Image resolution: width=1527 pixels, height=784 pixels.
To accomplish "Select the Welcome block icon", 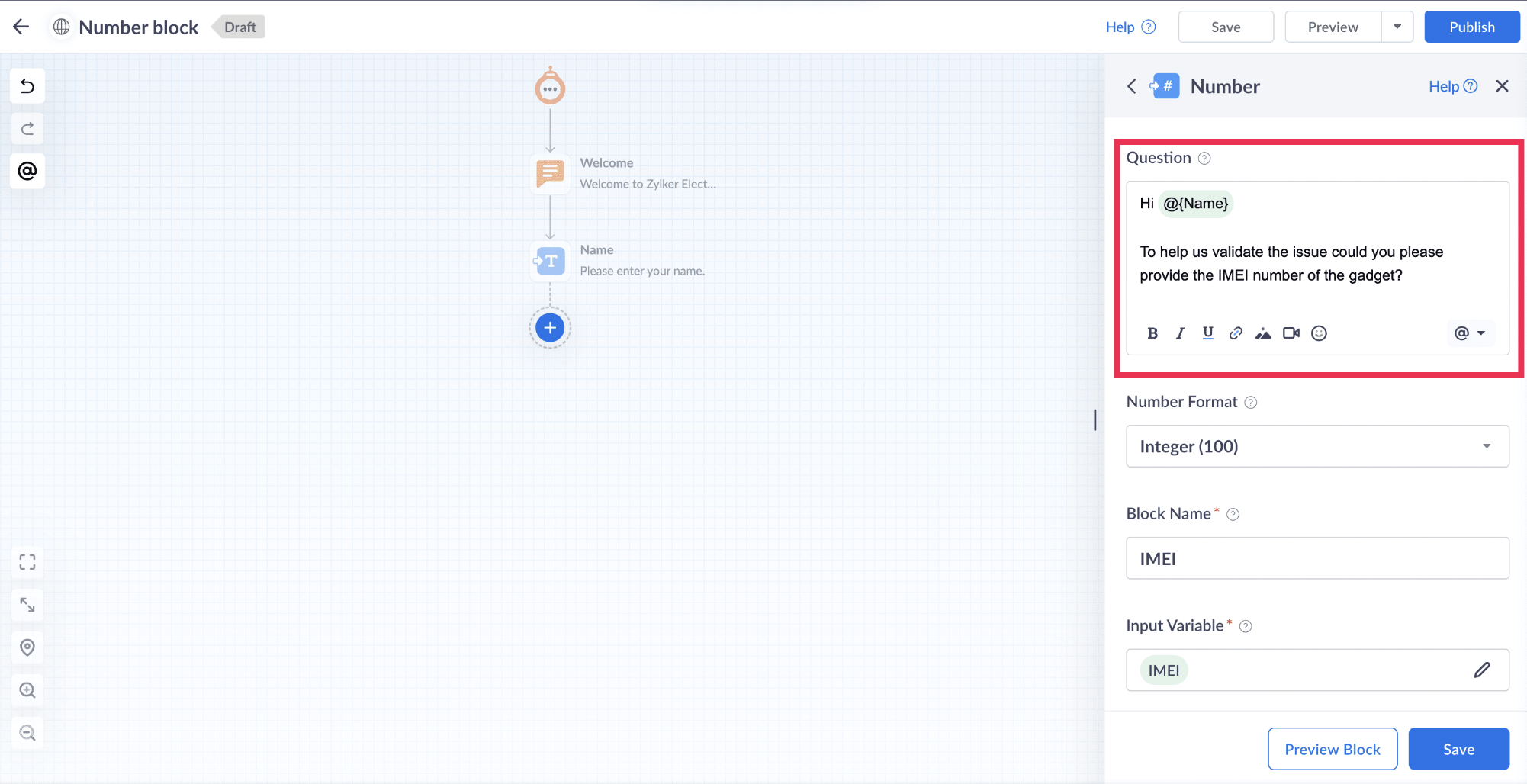I will [x=550, y=173].
